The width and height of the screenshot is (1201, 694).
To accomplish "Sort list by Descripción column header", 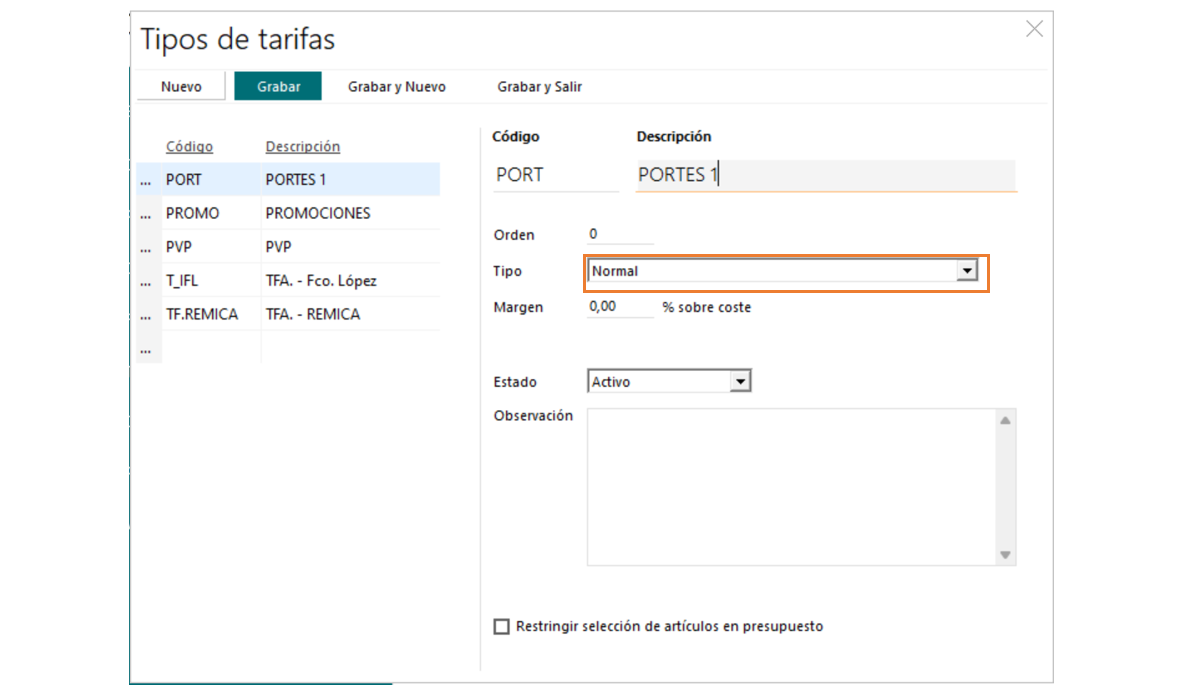I will tap(302, 147).
